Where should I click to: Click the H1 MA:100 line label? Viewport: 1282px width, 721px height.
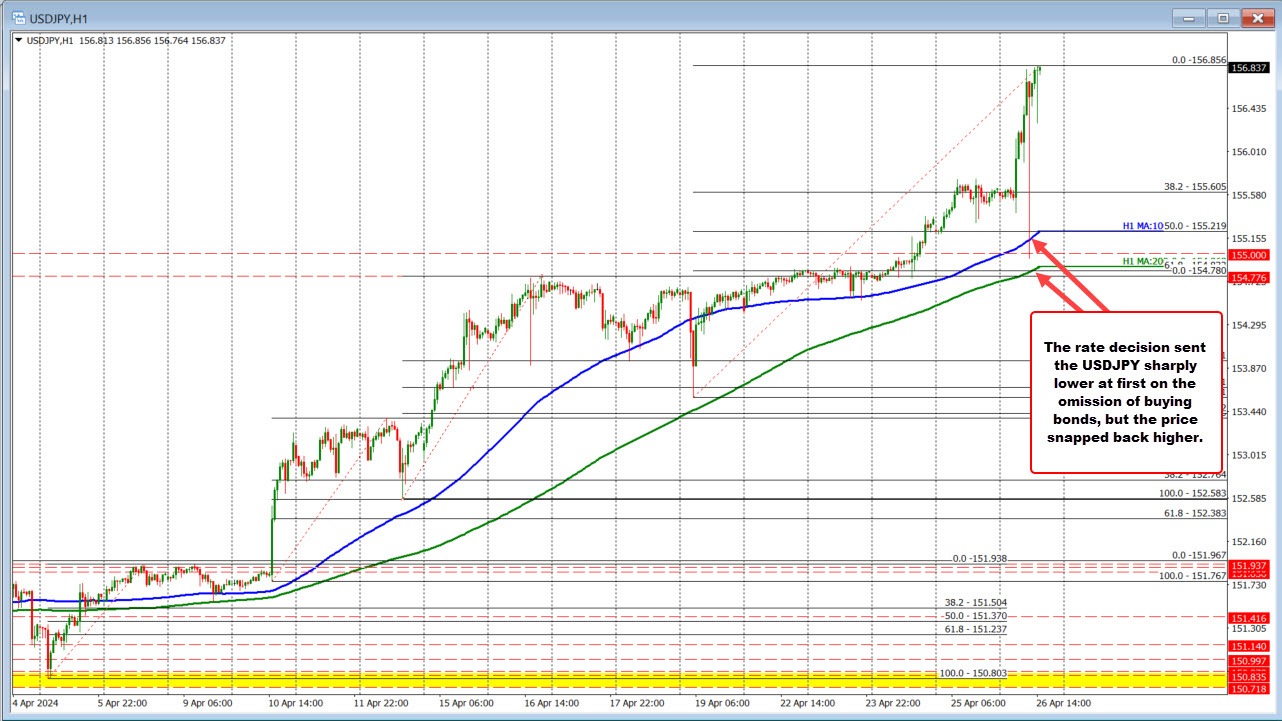[x=1144, y=226]
